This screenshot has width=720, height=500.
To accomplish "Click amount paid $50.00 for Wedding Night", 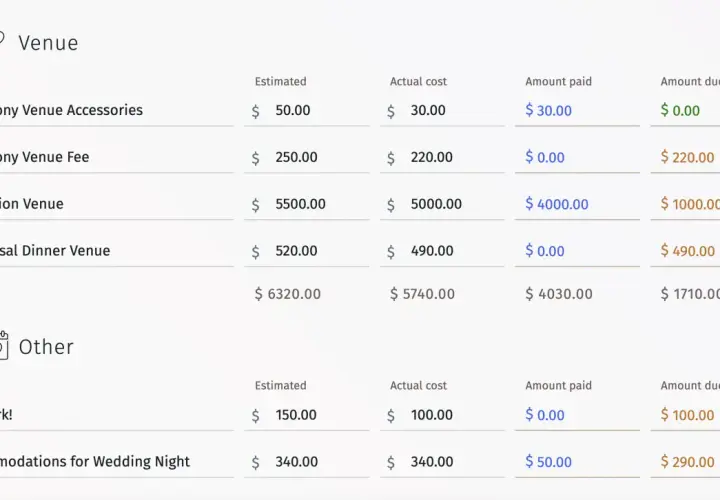I will pyautogui.click(x=577, y=462).
